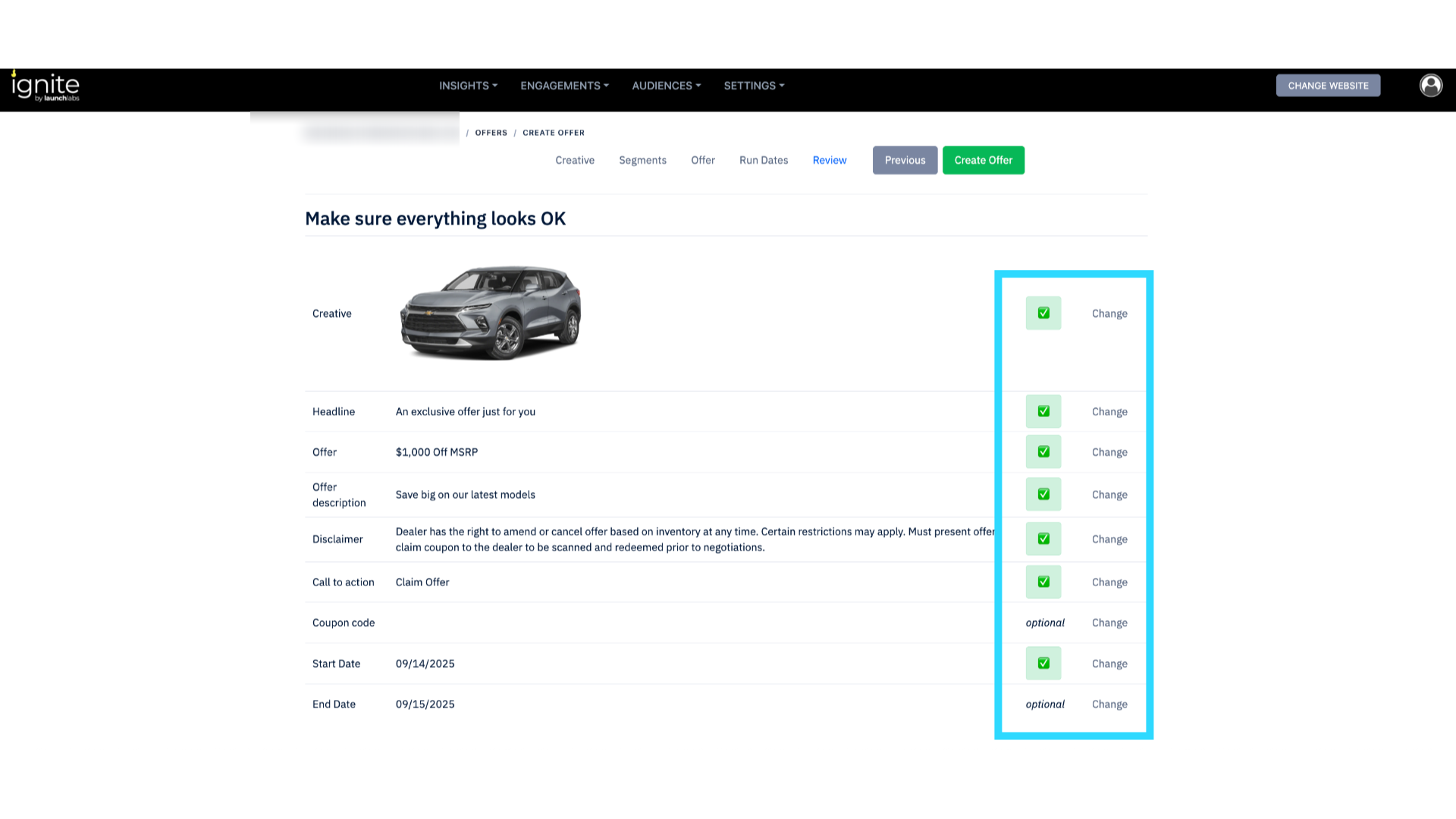Go to the Run Dates step
The width and height of the screenshot is (1456, 819).
pos(763,161)
